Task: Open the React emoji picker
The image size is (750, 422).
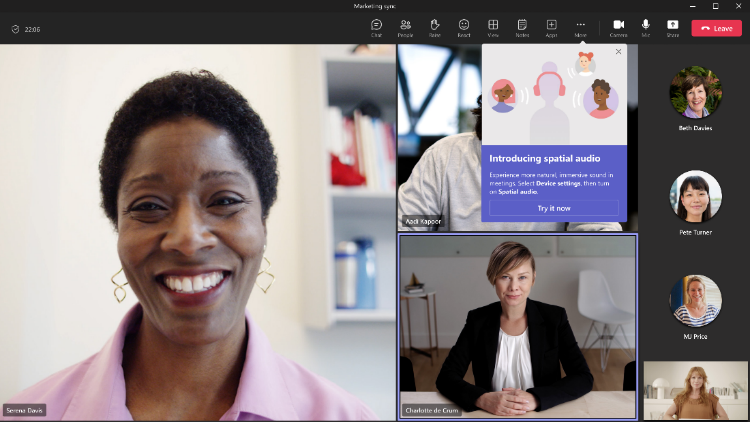Action: [x=464, y=27]
